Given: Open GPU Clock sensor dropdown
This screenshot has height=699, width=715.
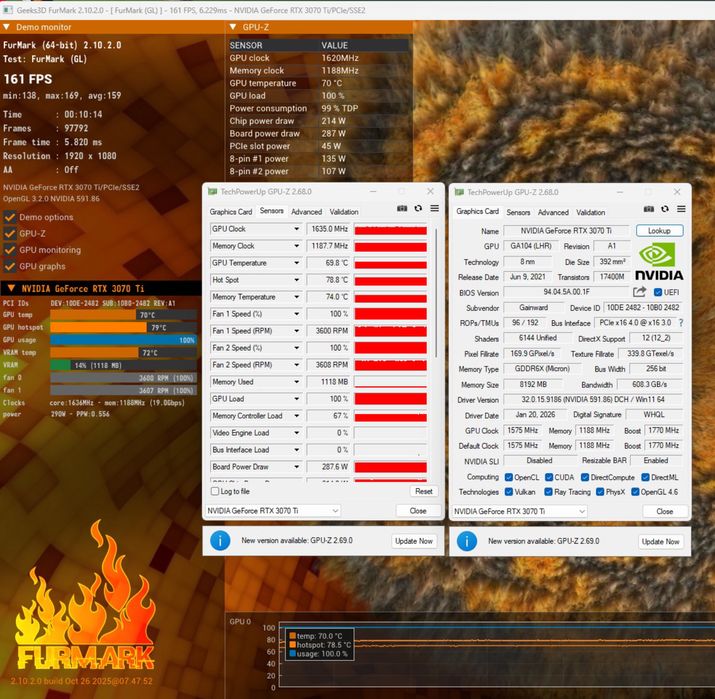Looking at the screenshot, I should pos(296,229).
